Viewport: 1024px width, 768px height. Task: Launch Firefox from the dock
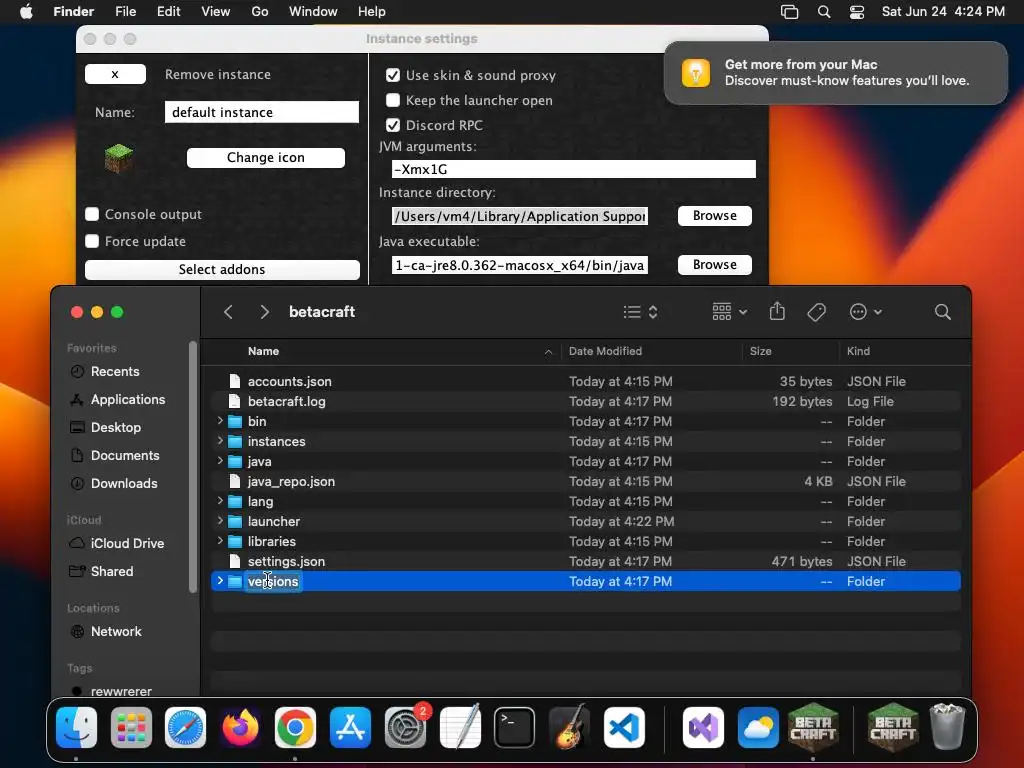[x=240, y=728]
